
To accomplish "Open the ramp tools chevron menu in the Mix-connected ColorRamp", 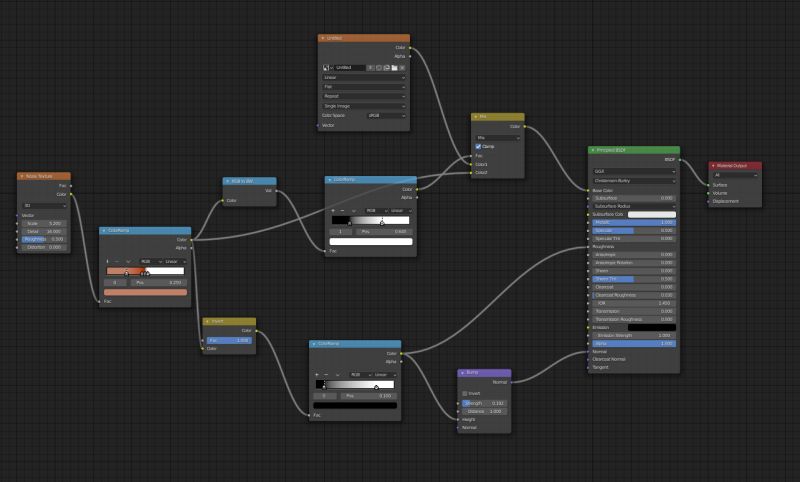I will [354, 210].
